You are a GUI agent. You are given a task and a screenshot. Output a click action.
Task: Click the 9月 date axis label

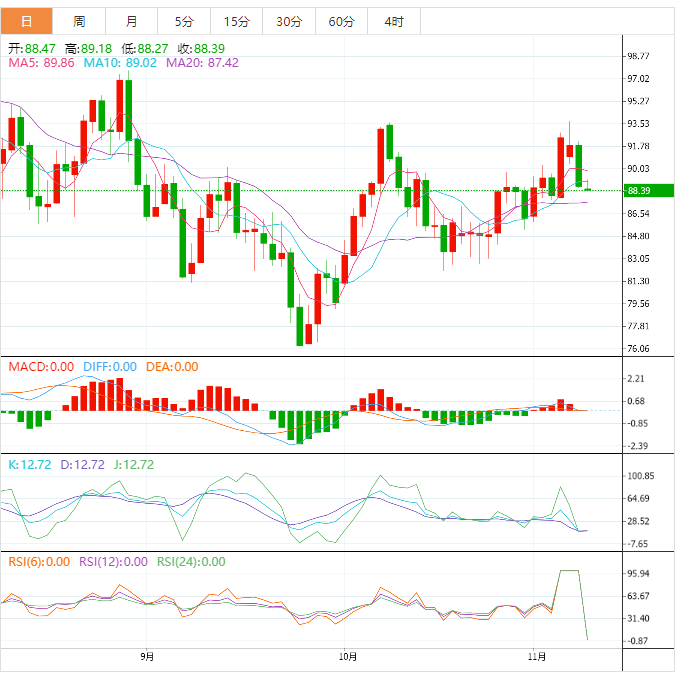coord(147,656)
